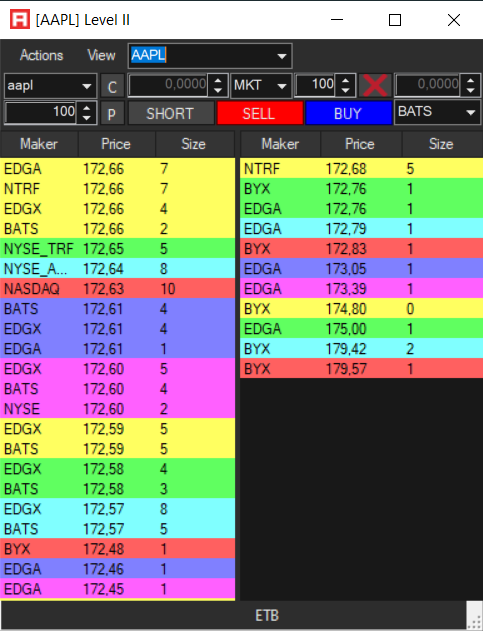483x631 pixels.
Task: Maximize the Level II window
Action: point(395,20)
